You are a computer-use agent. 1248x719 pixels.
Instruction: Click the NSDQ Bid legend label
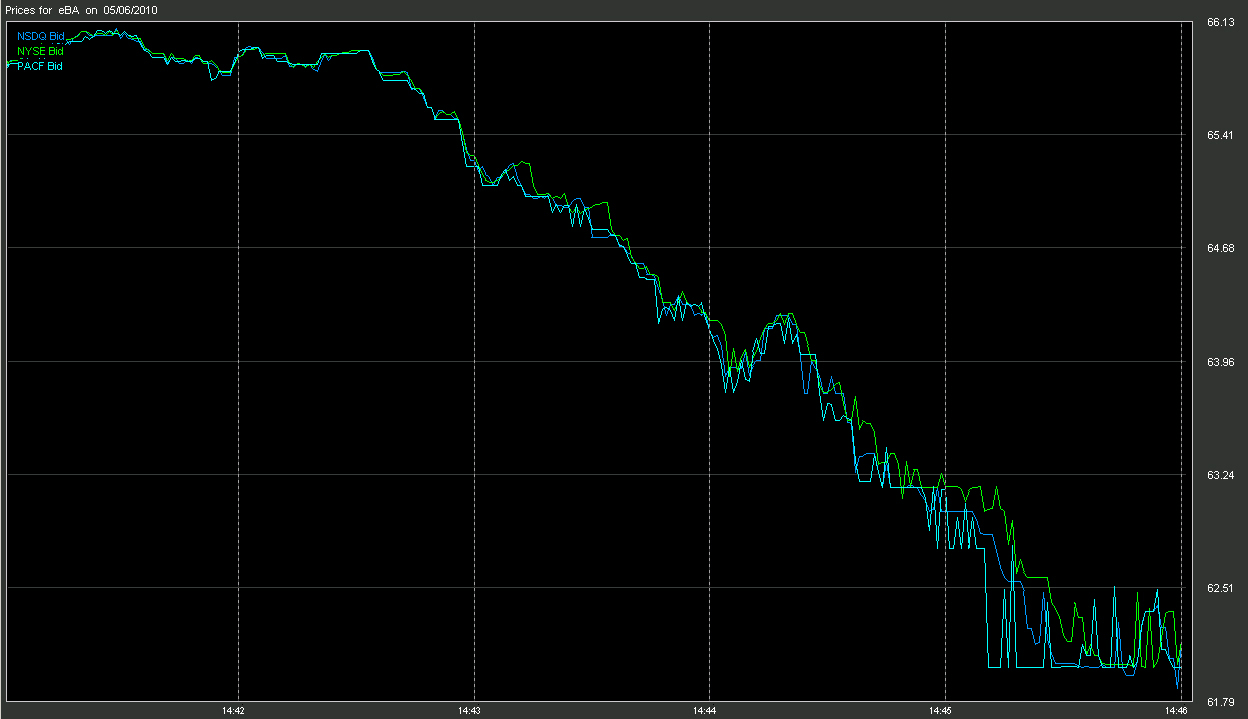click(x=40, y=36)
